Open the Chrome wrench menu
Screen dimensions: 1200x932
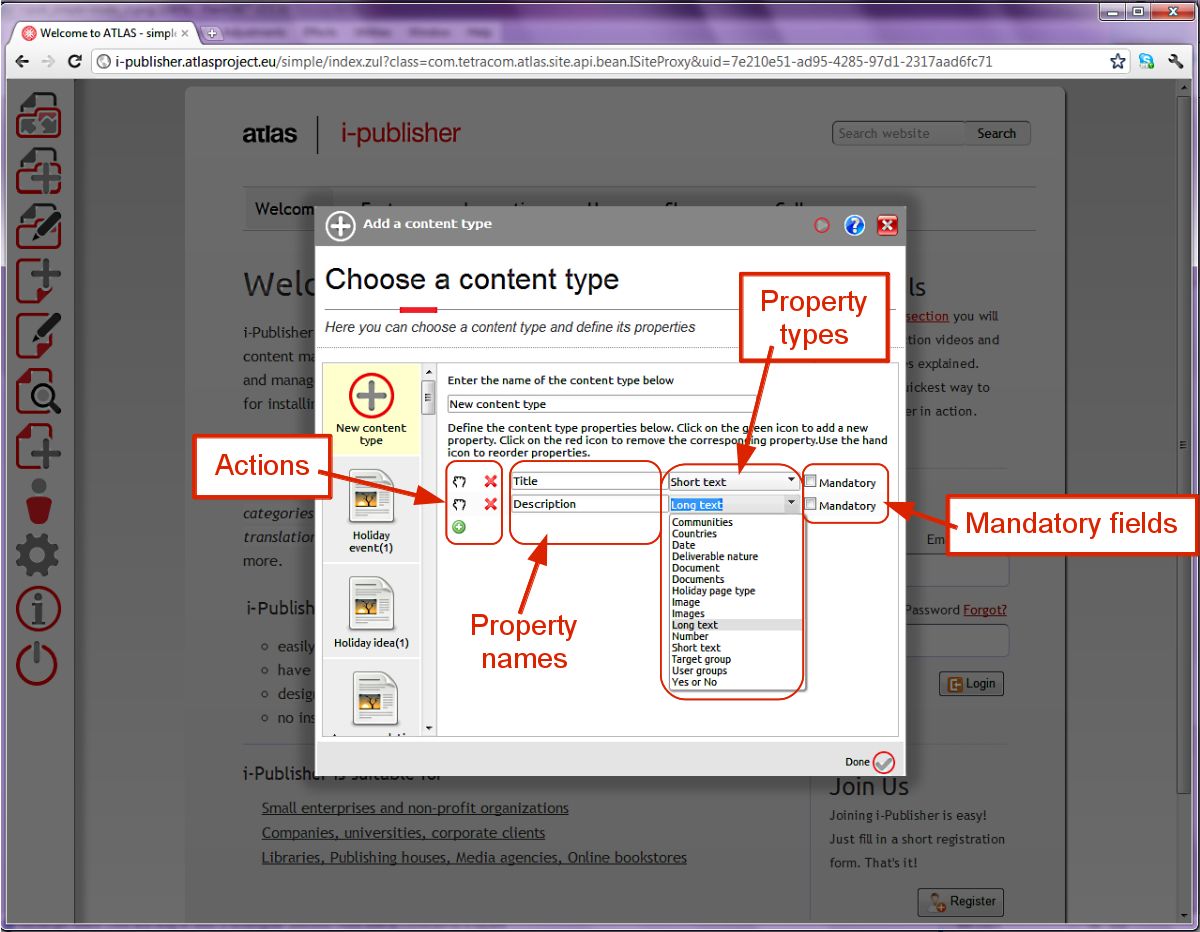pos(1175,61)
